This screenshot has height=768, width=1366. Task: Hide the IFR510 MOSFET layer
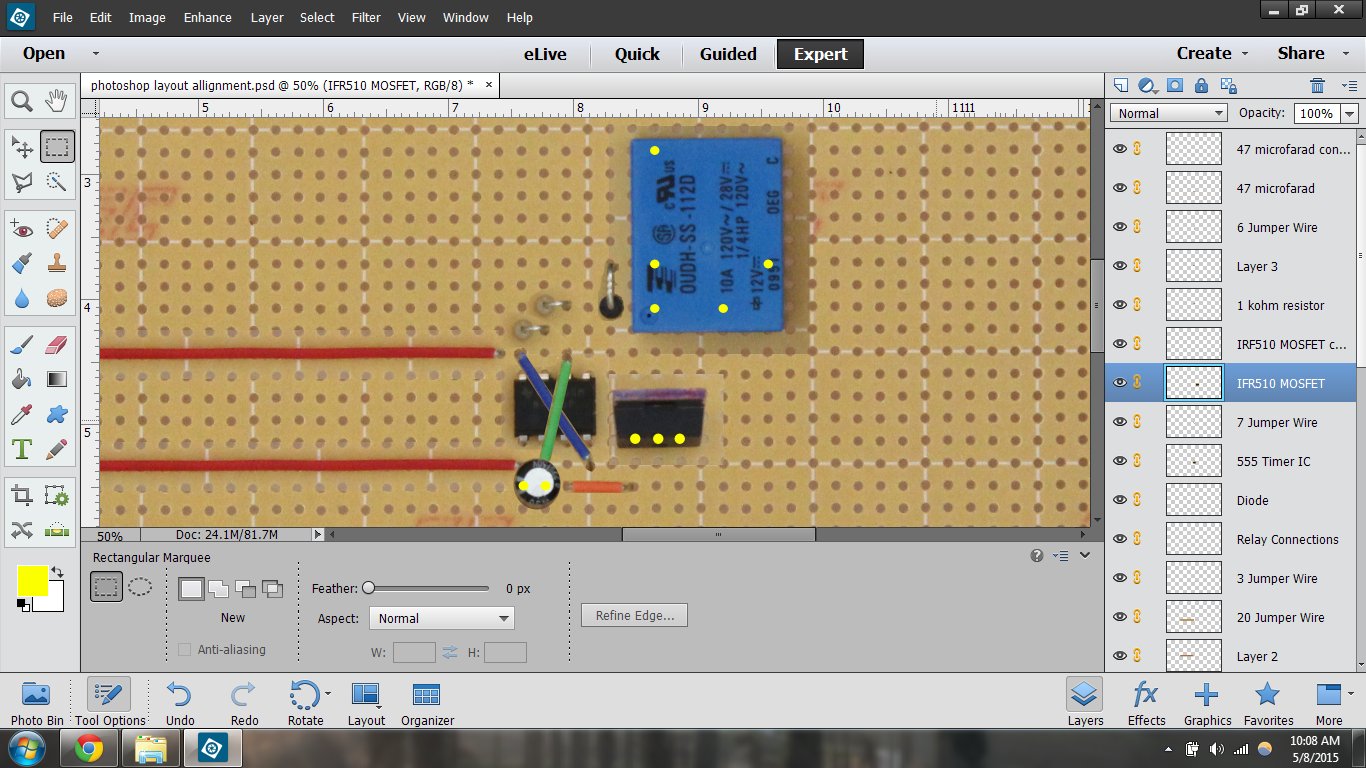pyautogui.click(x=1120, y=383)
